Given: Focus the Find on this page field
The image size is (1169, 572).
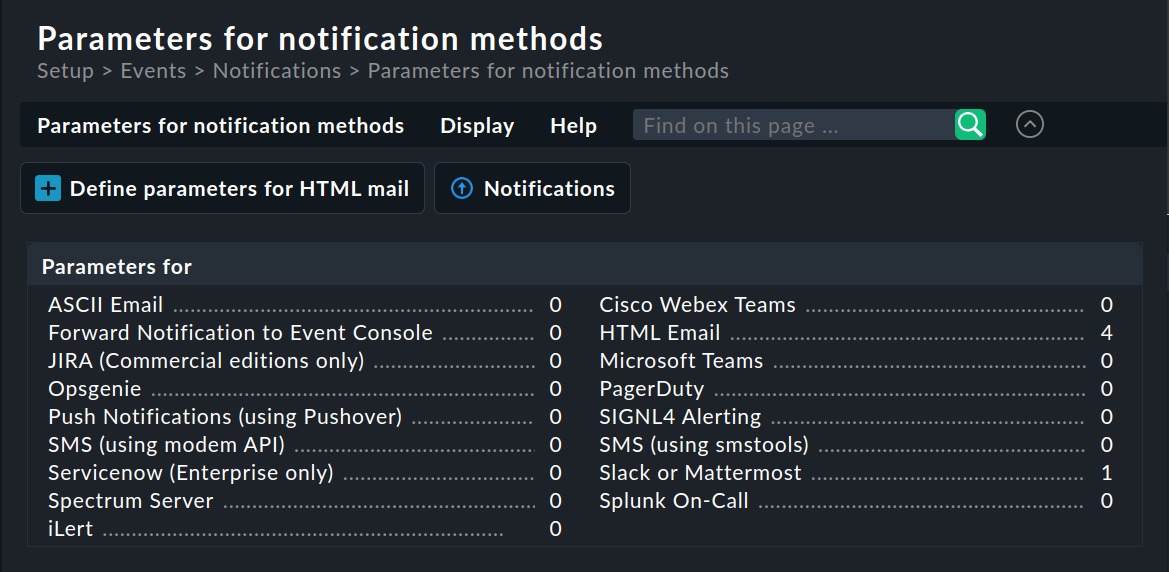Looking at the screenshot, I should [794, 125].
